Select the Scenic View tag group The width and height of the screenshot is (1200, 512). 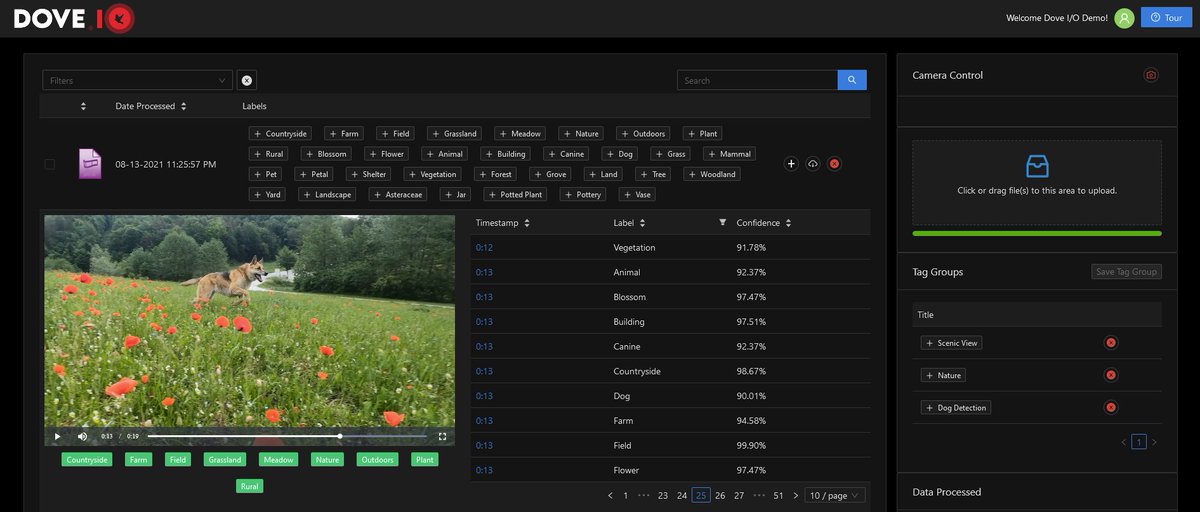952,343
